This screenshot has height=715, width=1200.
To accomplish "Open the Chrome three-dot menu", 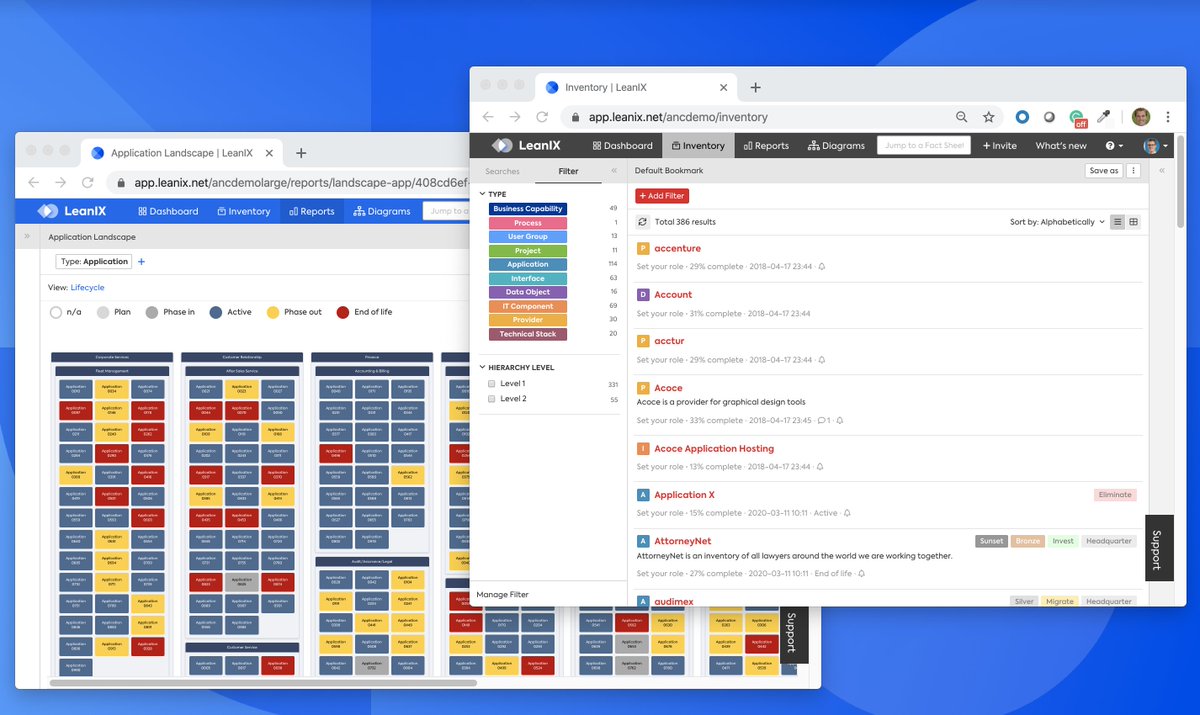I will [x=1168, y=117].
